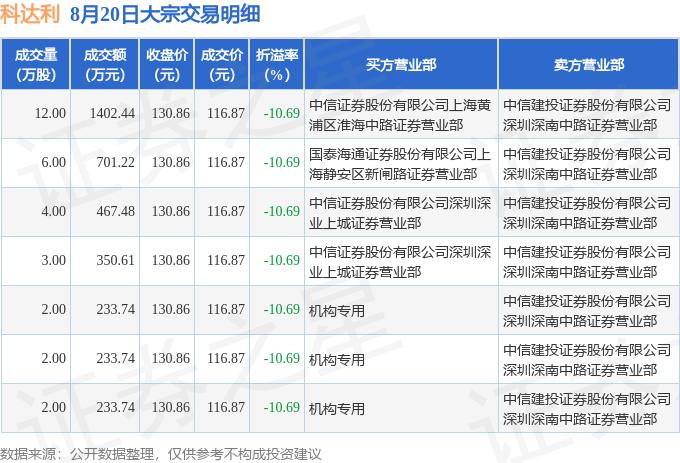680x463 pixels.
Task: Click 116.87 trade price in the 1402.44 row
Action: 226,114
